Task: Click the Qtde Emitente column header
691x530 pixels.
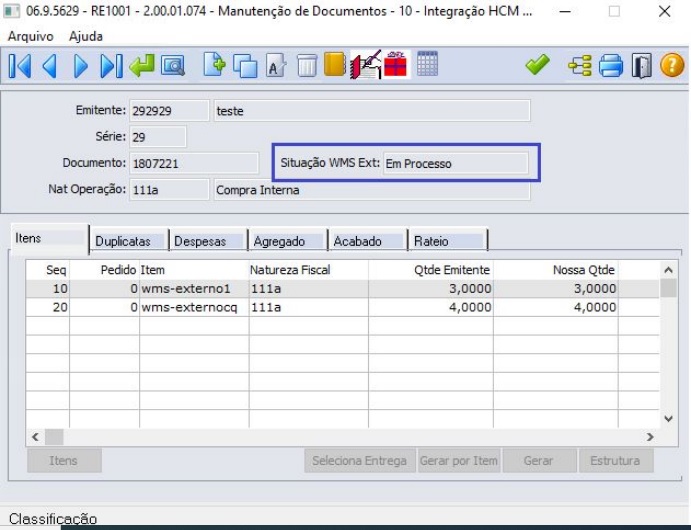Action: point(431,270)
